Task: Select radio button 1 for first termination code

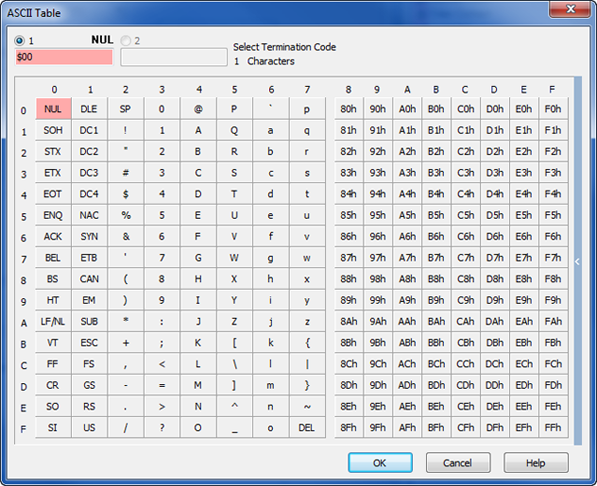Action: point(19,40)
